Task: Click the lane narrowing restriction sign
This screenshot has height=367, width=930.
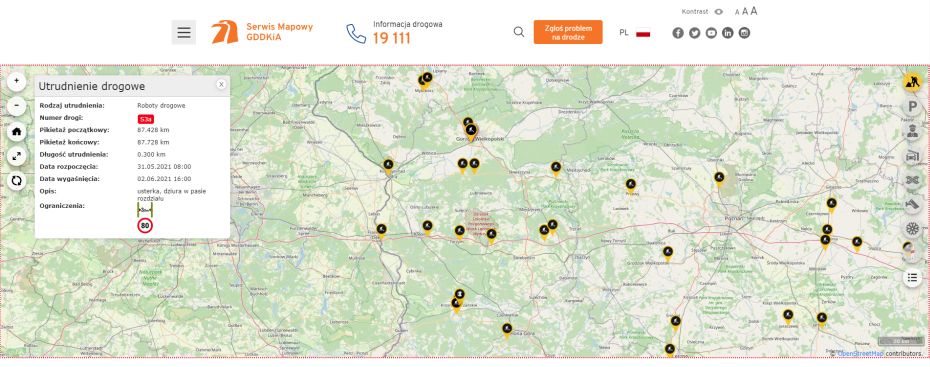Action: point(145,210)
